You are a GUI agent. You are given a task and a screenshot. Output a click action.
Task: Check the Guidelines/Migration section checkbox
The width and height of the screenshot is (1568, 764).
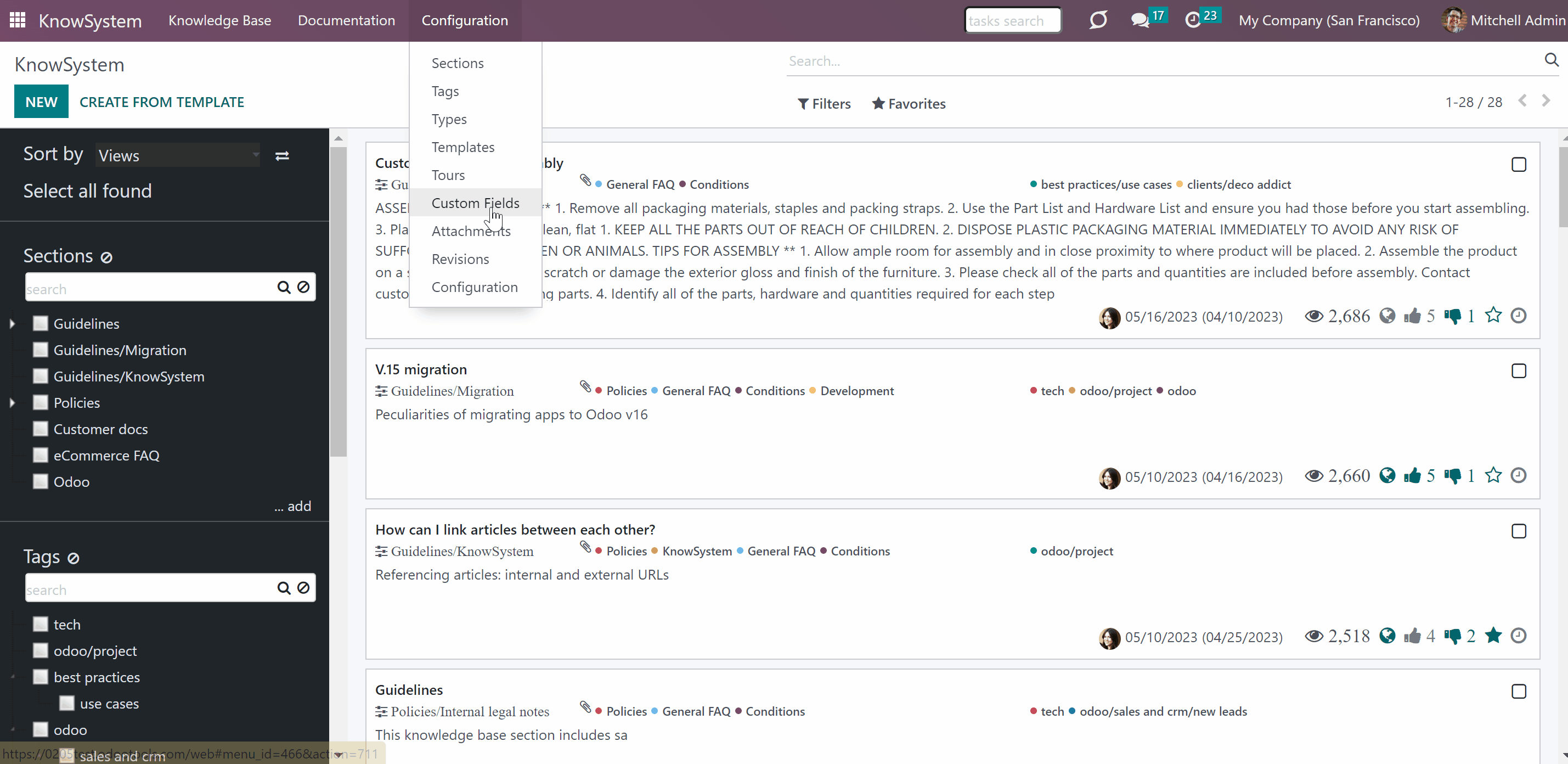point(40,350)
